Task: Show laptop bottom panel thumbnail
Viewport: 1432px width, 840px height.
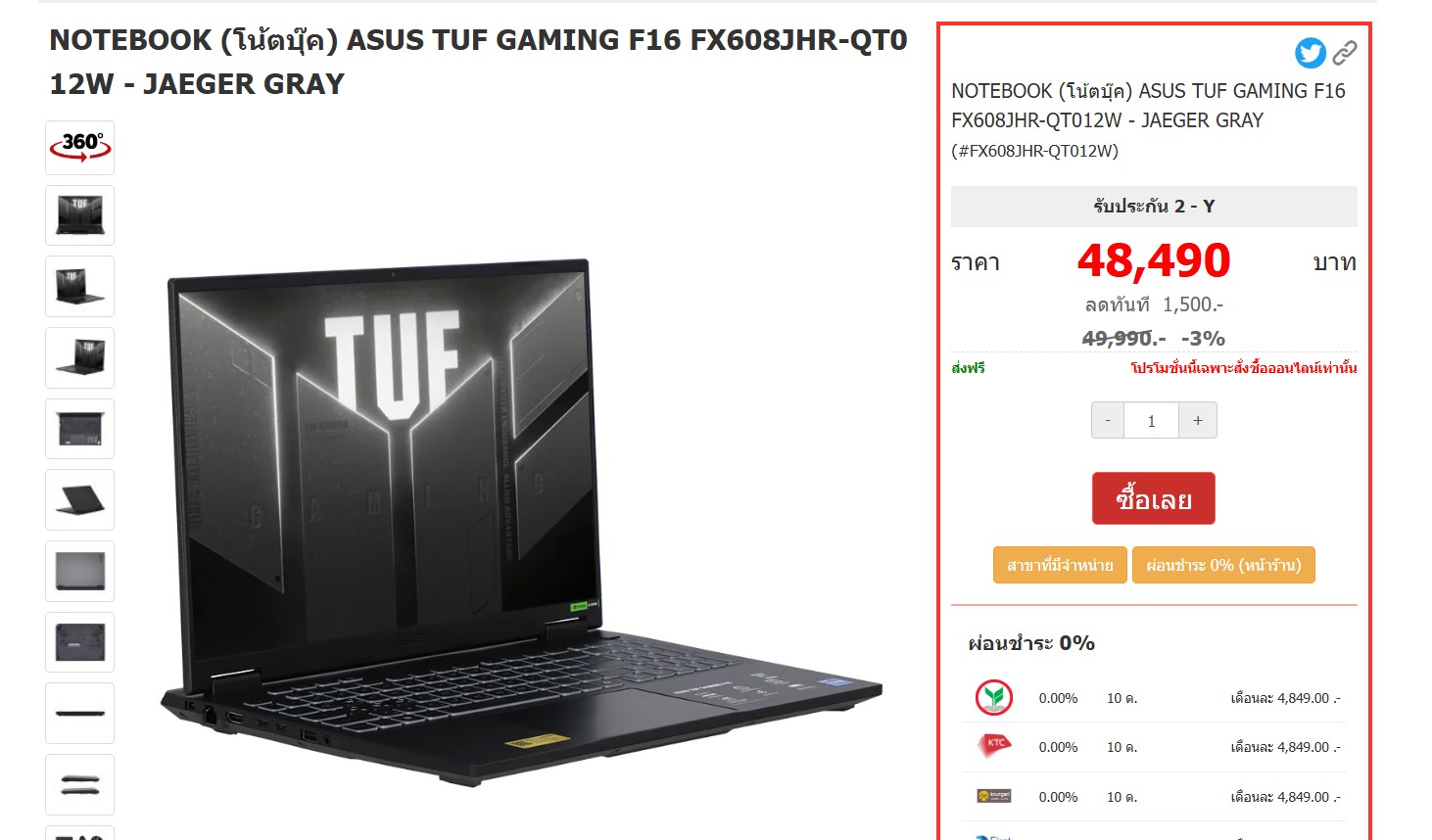Action: tap(79, 642)
